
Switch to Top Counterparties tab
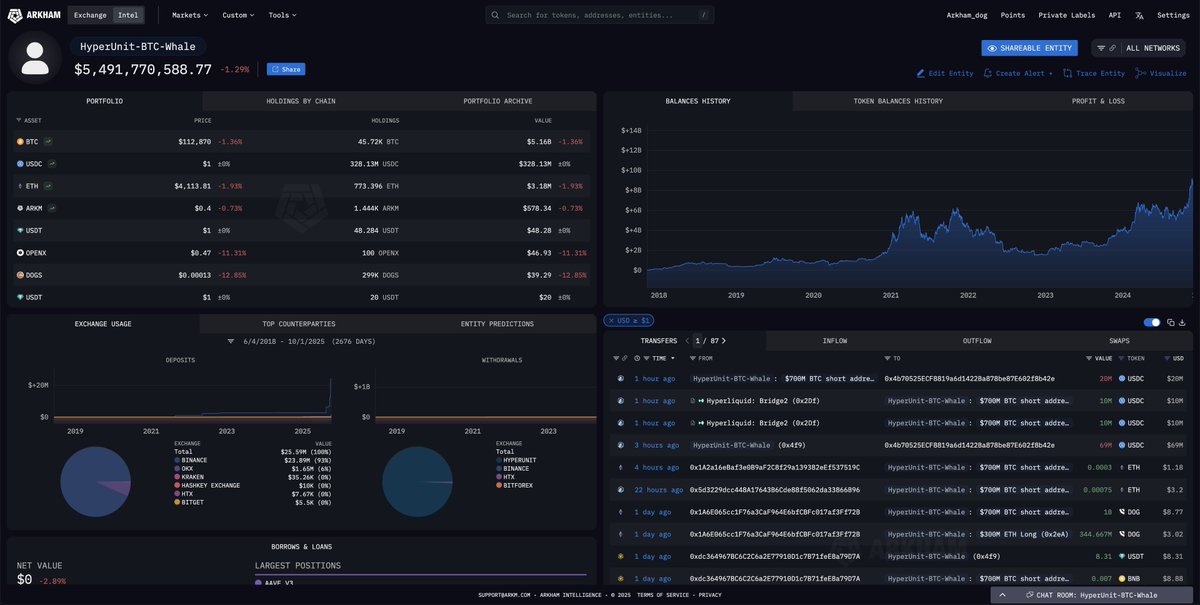[x=299, y=324]
